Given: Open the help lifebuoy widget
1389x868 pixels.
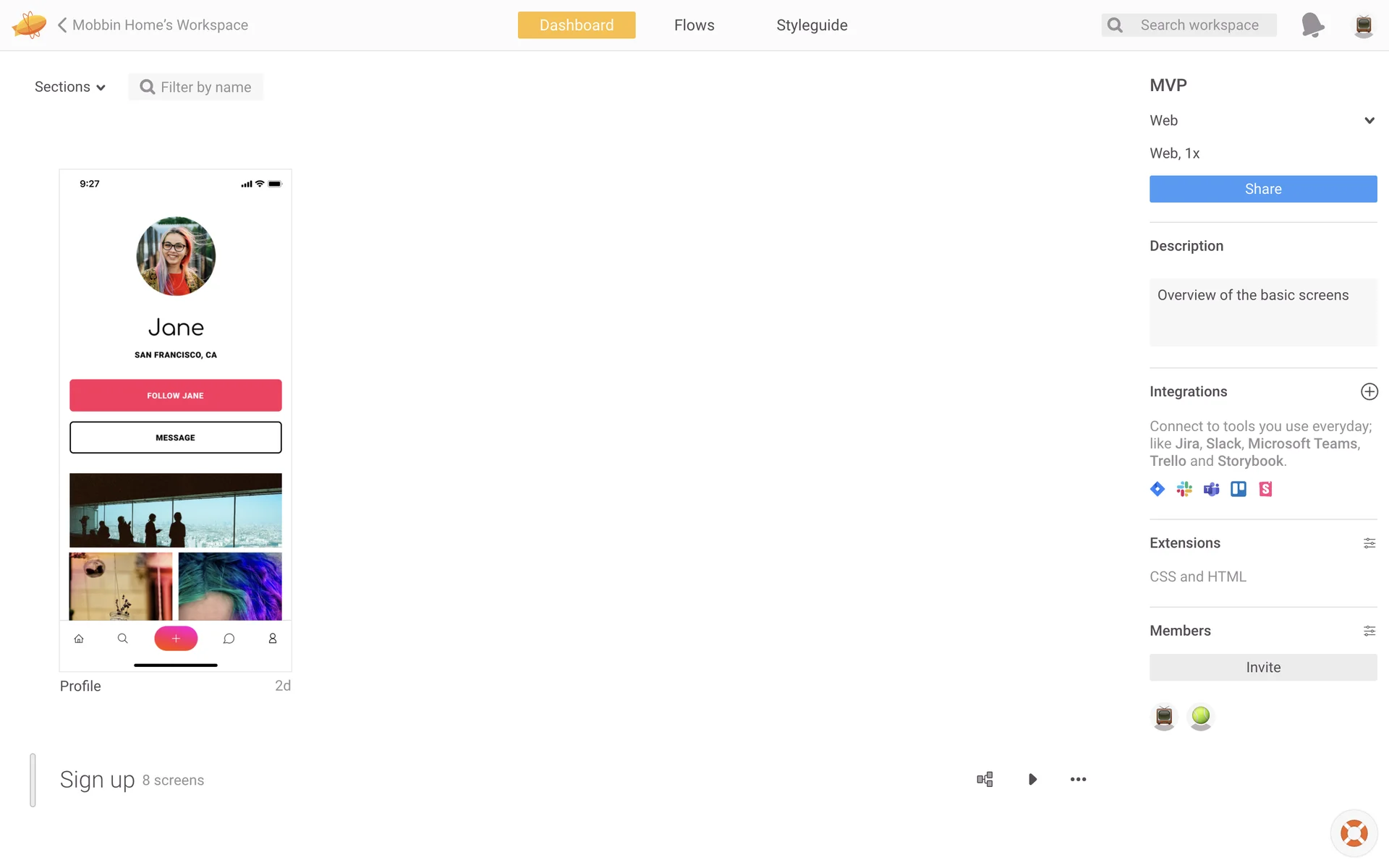Looking at the screenshot, I should pyautogui.click(x=1353, y=833).
